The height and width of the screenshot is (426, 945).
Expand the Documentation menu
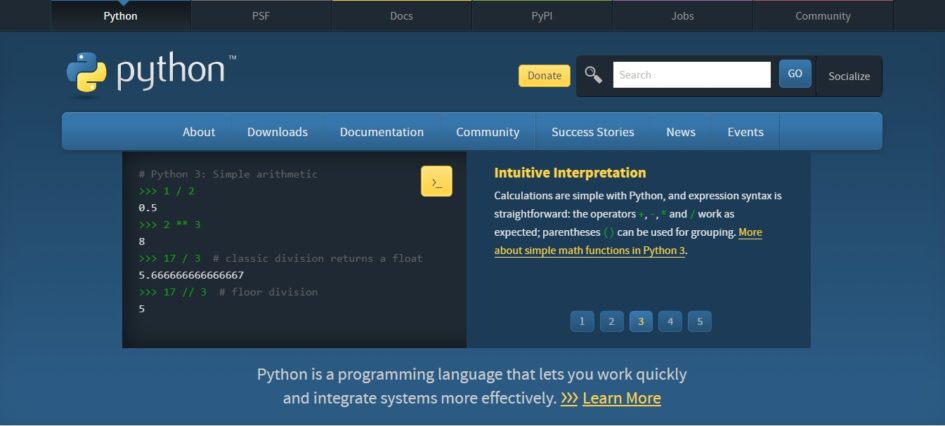381,132
